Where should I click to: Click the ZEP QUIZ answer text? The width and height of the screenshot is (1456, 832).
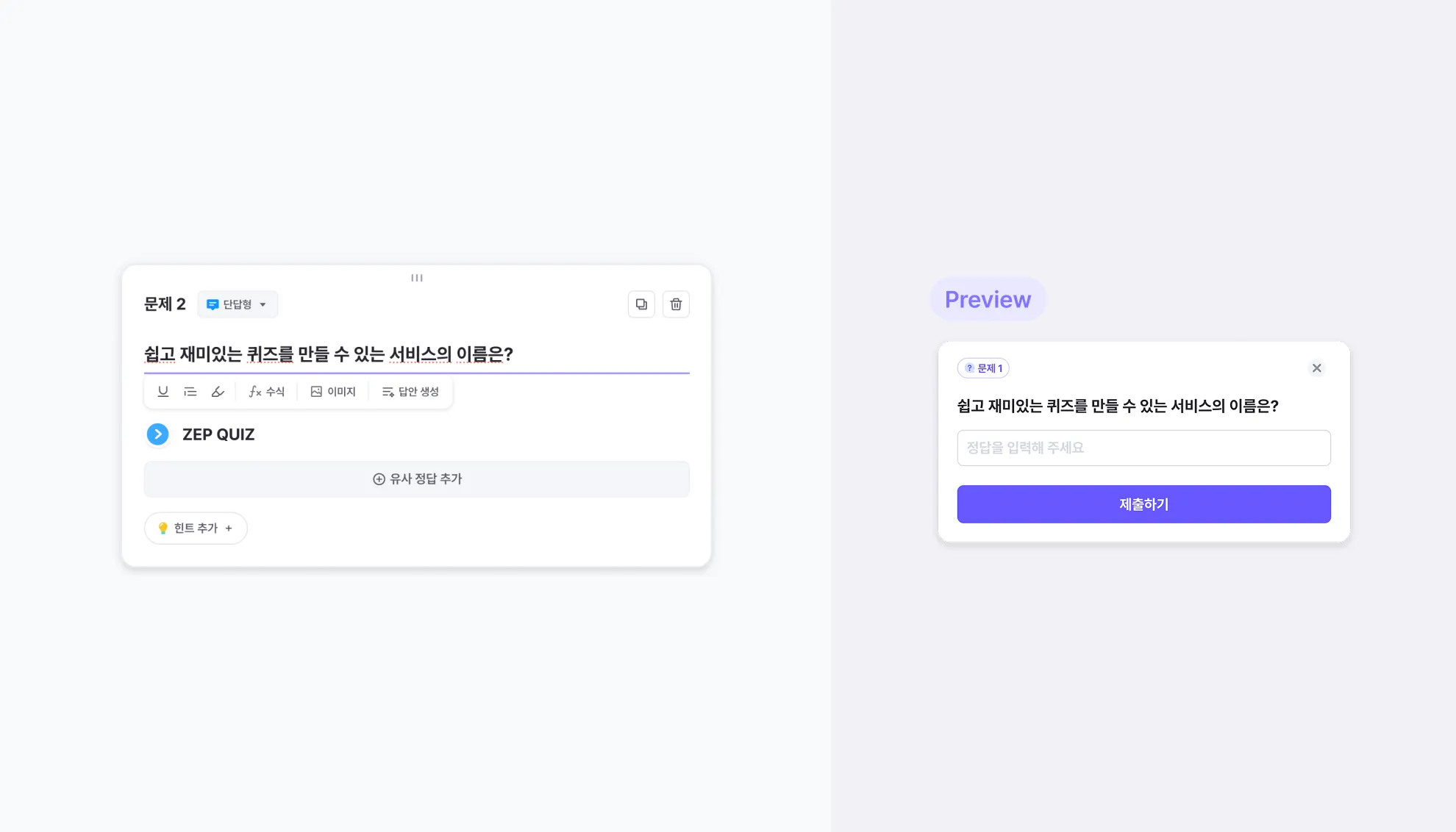click(218, 434)
